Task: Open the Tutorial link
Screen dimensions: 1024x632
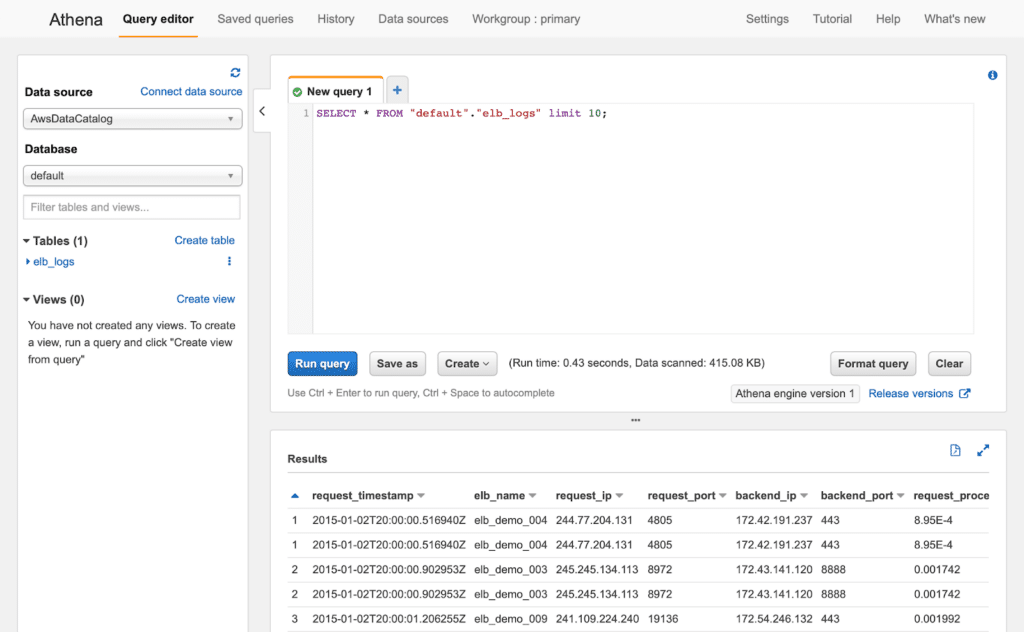Action: pos(832,19)
